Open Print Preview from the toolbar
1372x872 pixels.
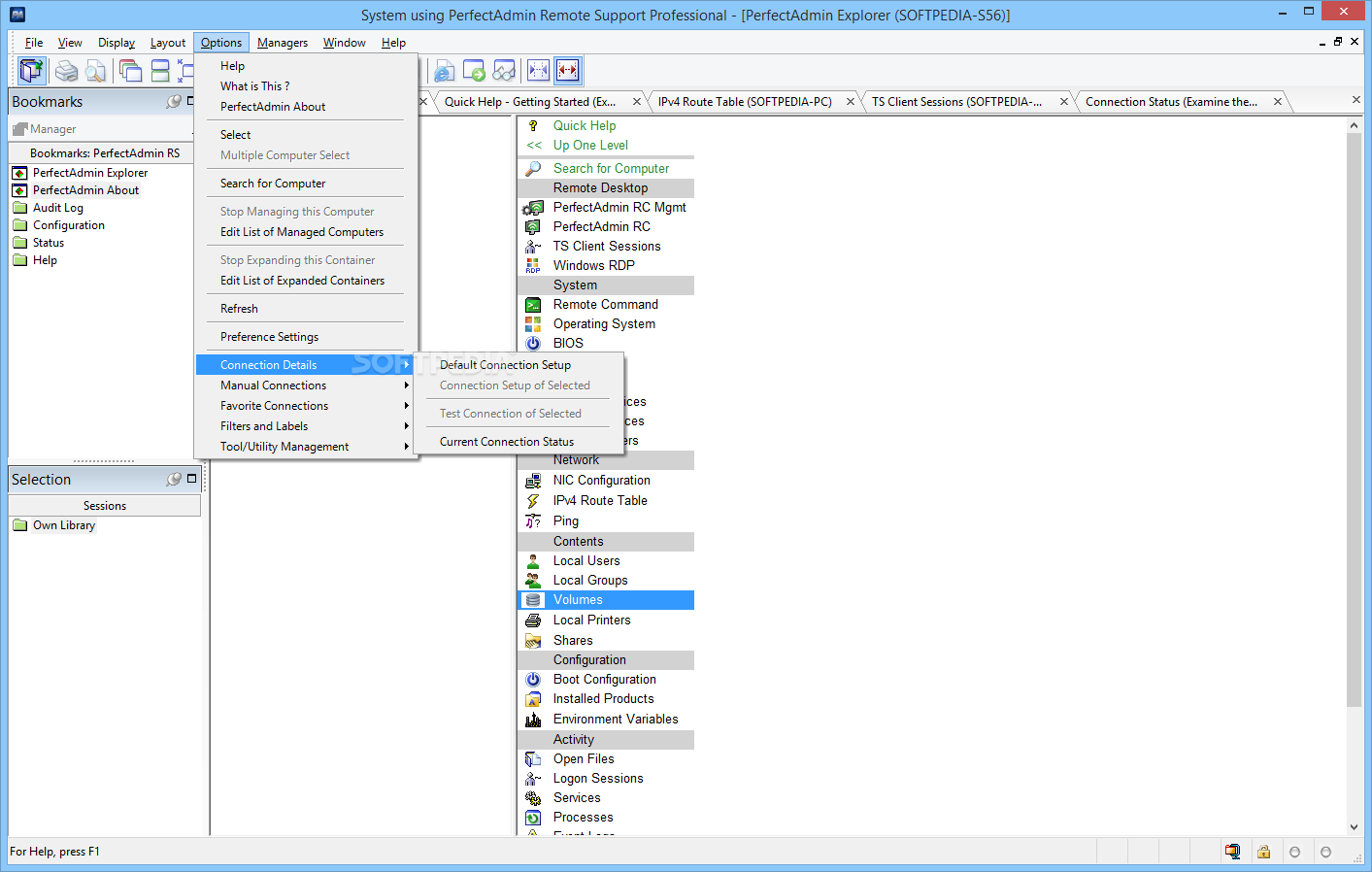(94, 71)
